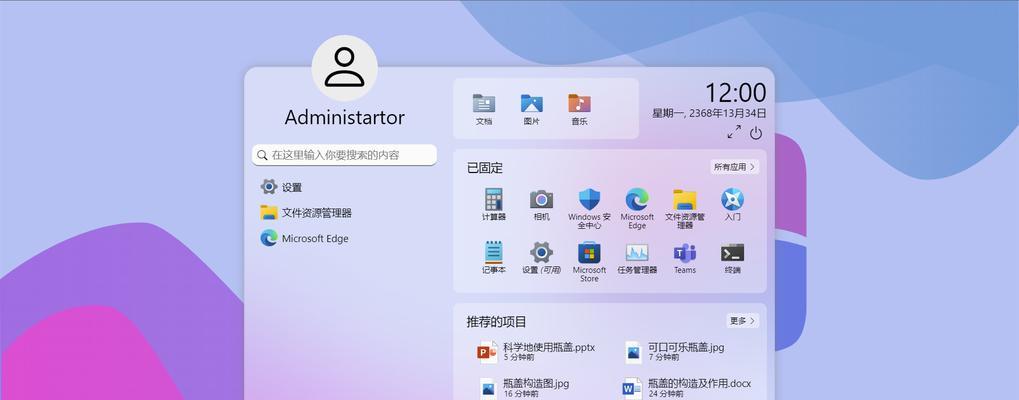Click the 推荐的项目 section heading

pyautogui.click(x=497, y=321)
